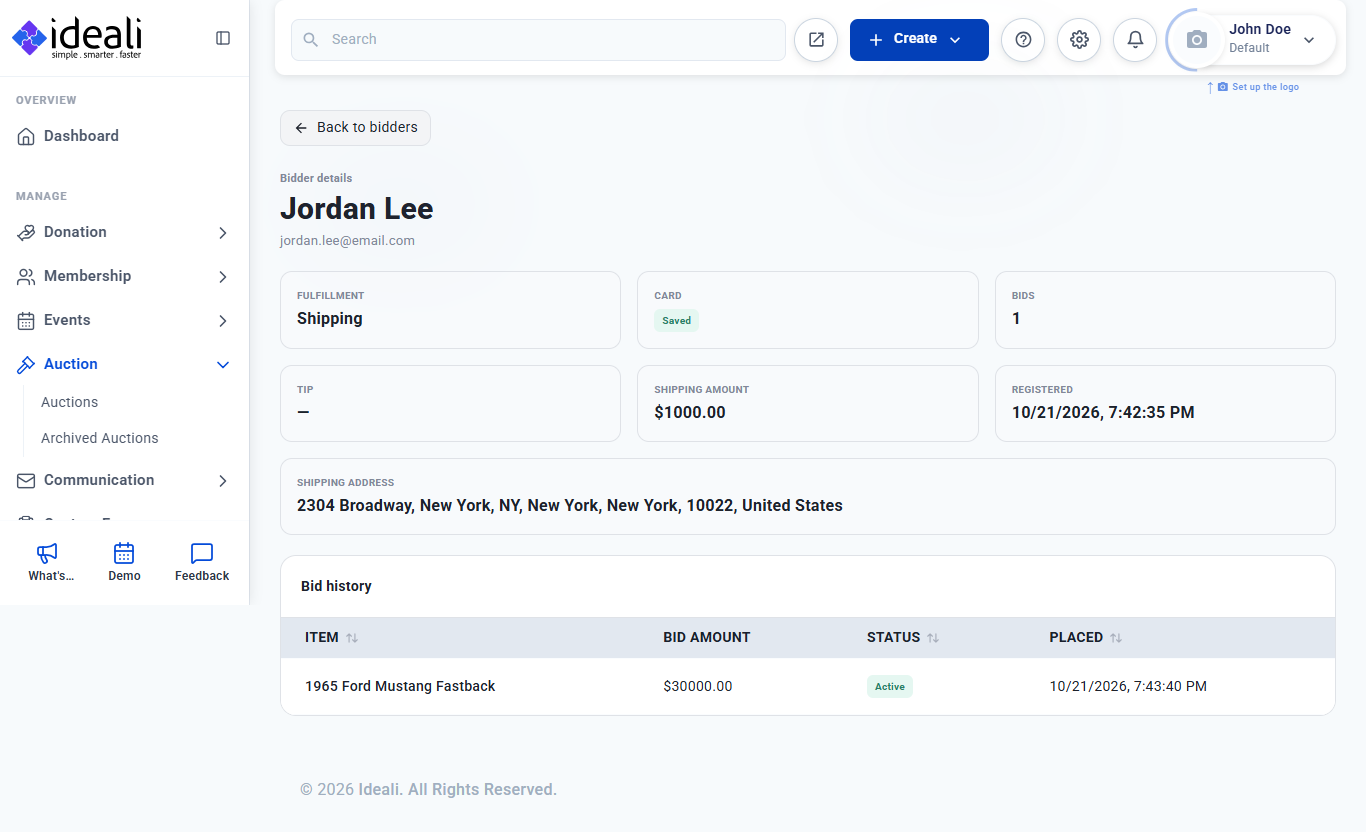This screenshot has height=832, width=1366.
Task: Click the Shipping fulfillment value
Action: pyautogui.click(x=330, y=319)
